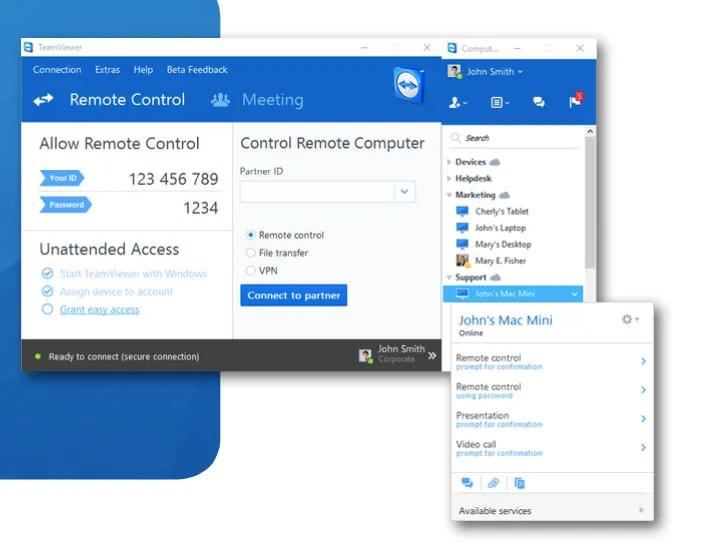The height and width of the screenshot is (543, 707).
Task: Expand the Helpdesk group
Action: tap(449, 178)
